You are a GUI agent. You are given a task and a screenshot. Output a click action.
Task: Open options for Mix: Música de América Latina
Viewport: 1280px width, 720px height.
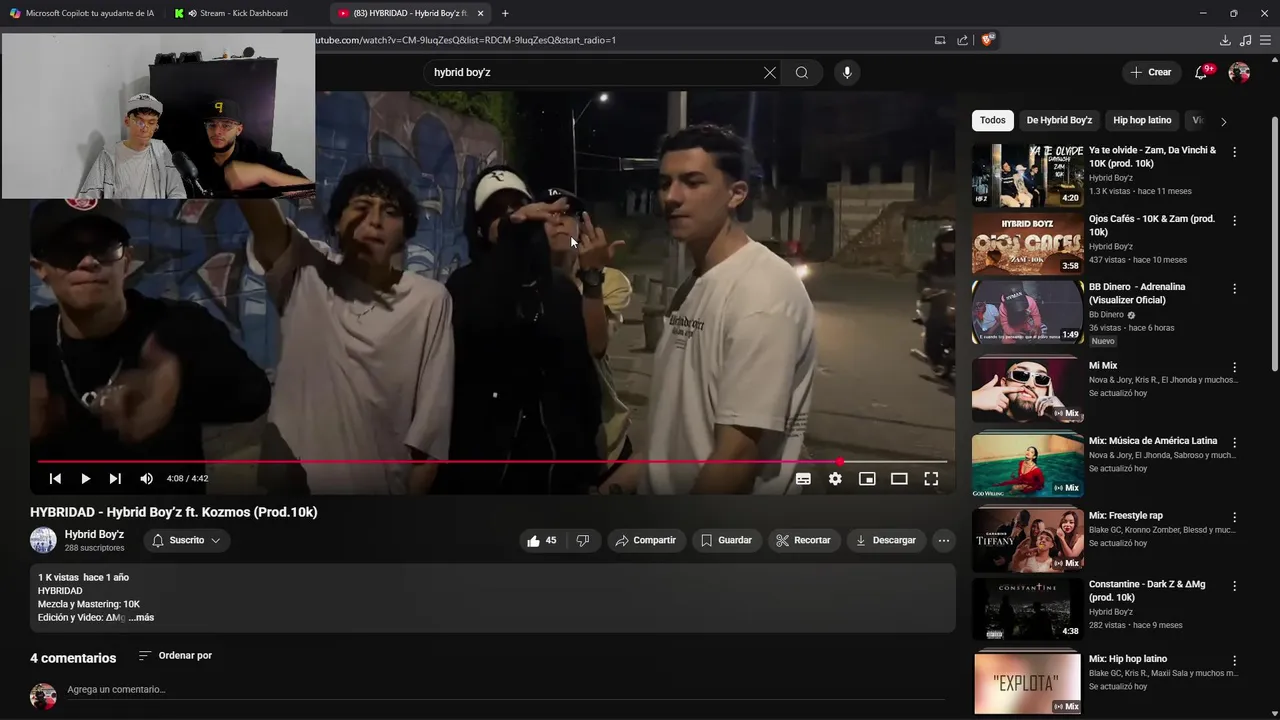(x=1234, y=442)
